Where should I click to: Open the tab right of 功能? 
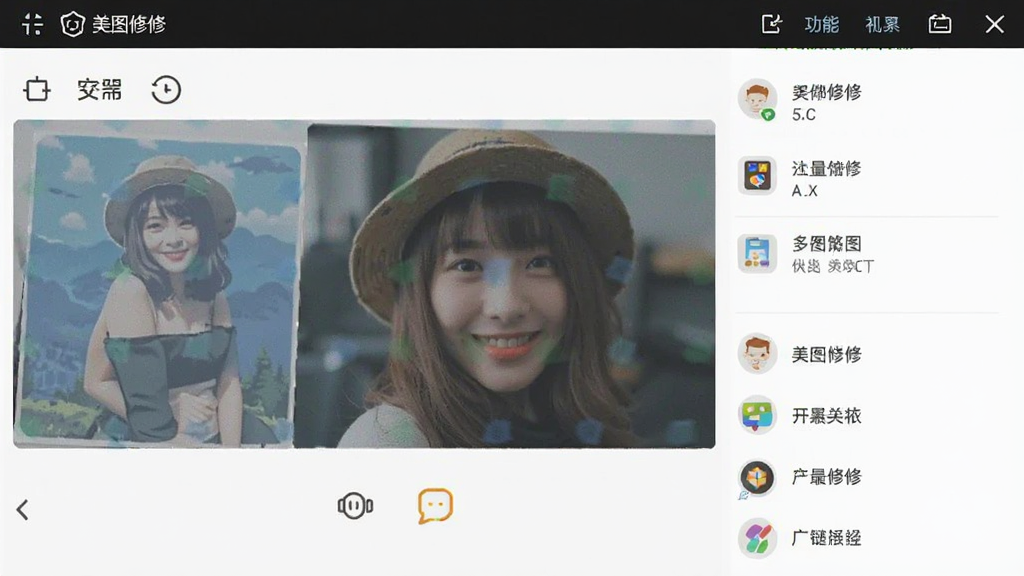tap(882, 24)
